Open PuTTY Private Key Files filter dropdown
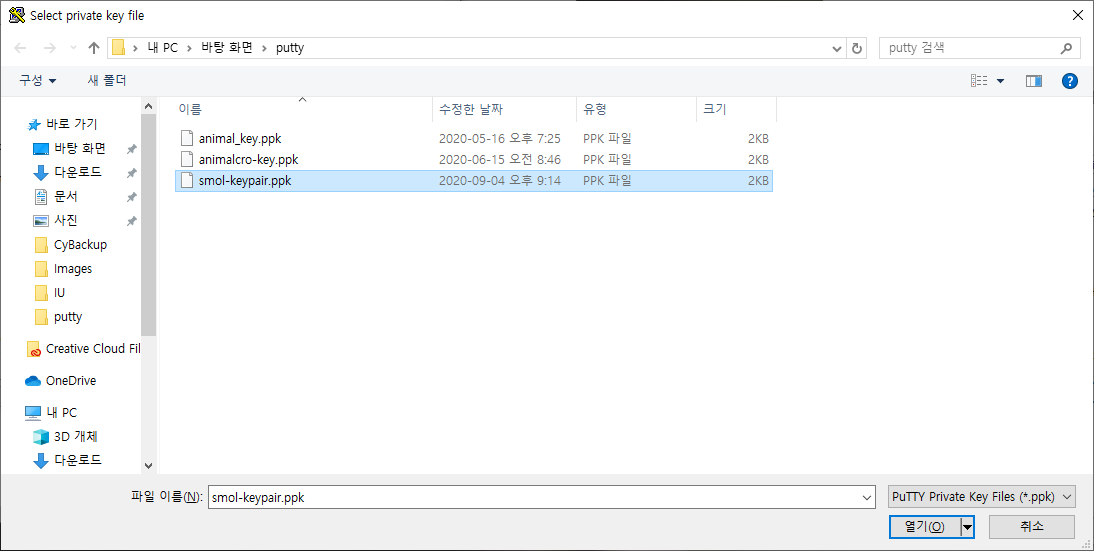The width and height of the screenshot is (1094, 551). tap(982, 497)
